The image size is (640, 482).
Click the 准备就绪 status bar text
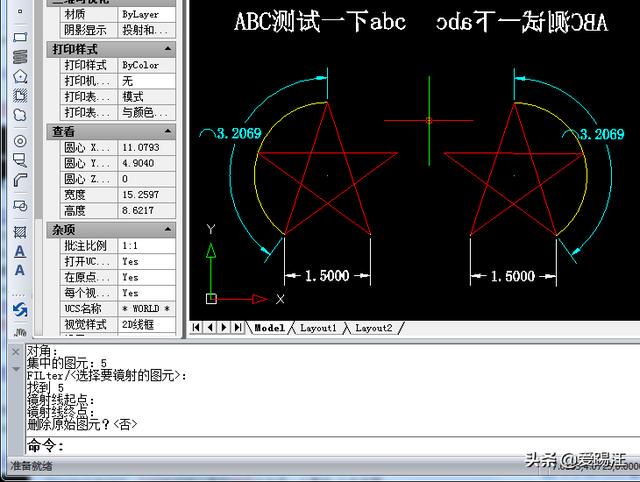pyautogui.click(x=31, y=466)
